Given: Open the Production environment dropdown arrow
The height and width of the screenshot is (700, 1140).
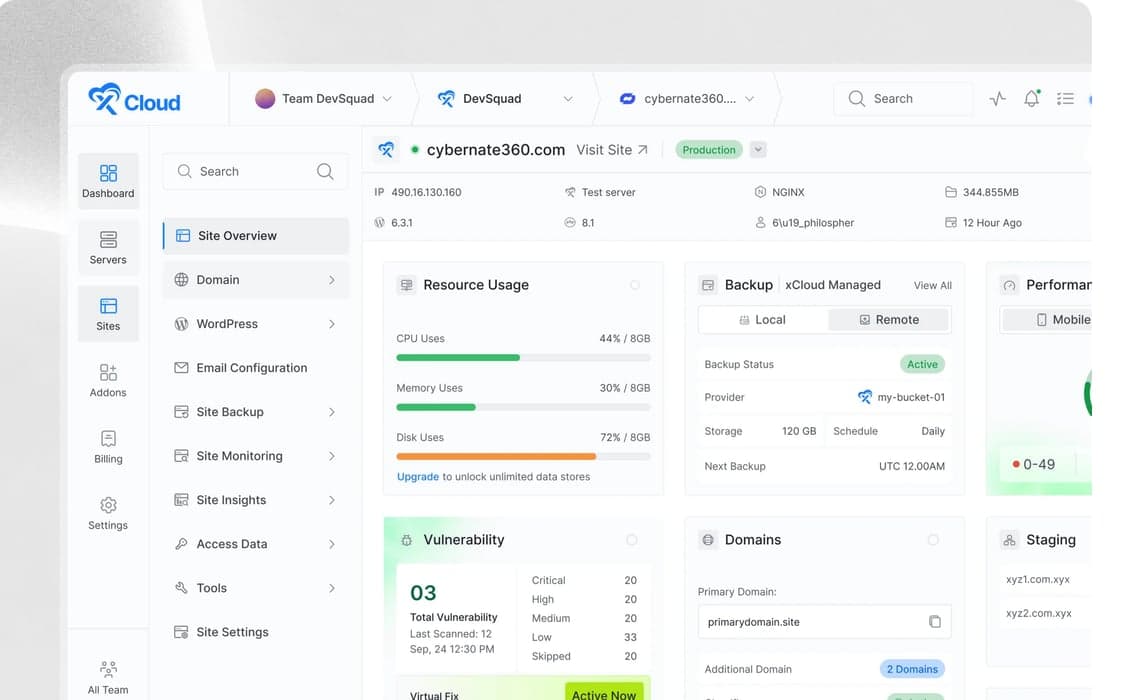Looking at the screenshot, I should click(x=758, y=150).
